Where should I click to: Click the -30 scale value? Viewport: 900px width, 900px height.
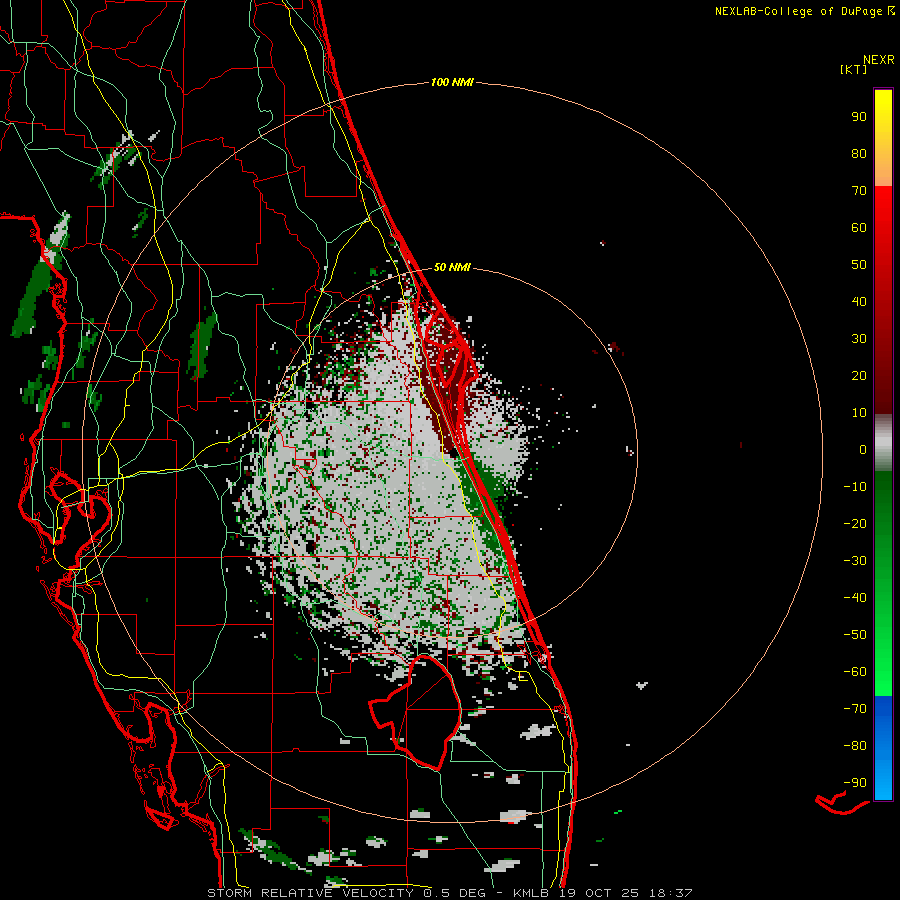[855, 561]
